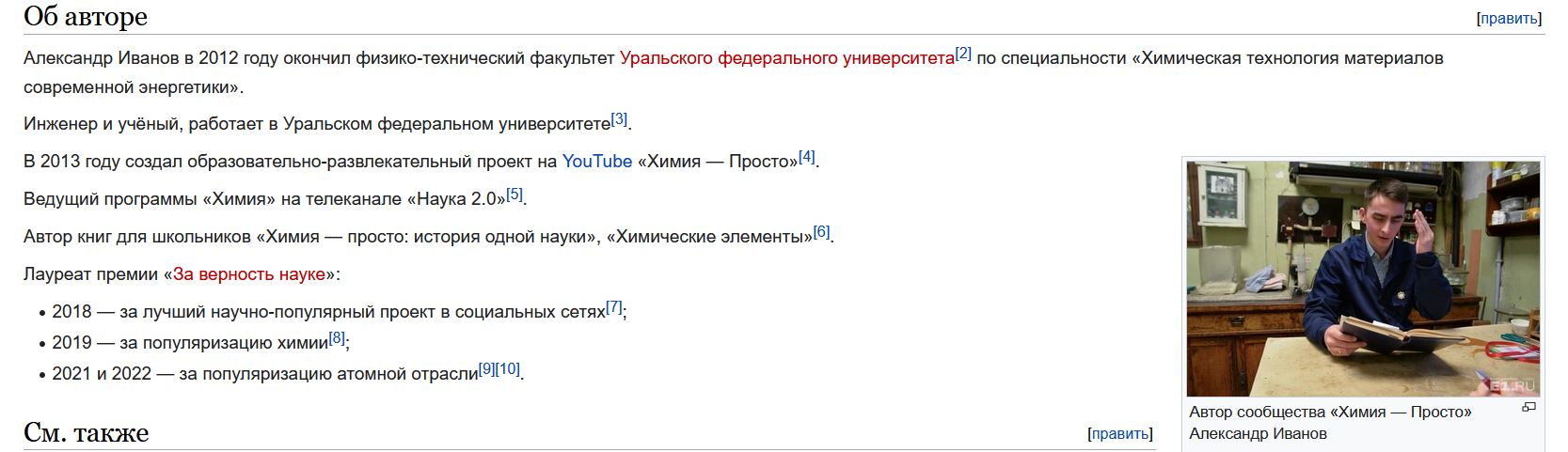Viewport: 1568px width, 452px height.
Task: Jump to footnote [5]
Action: 515,194
